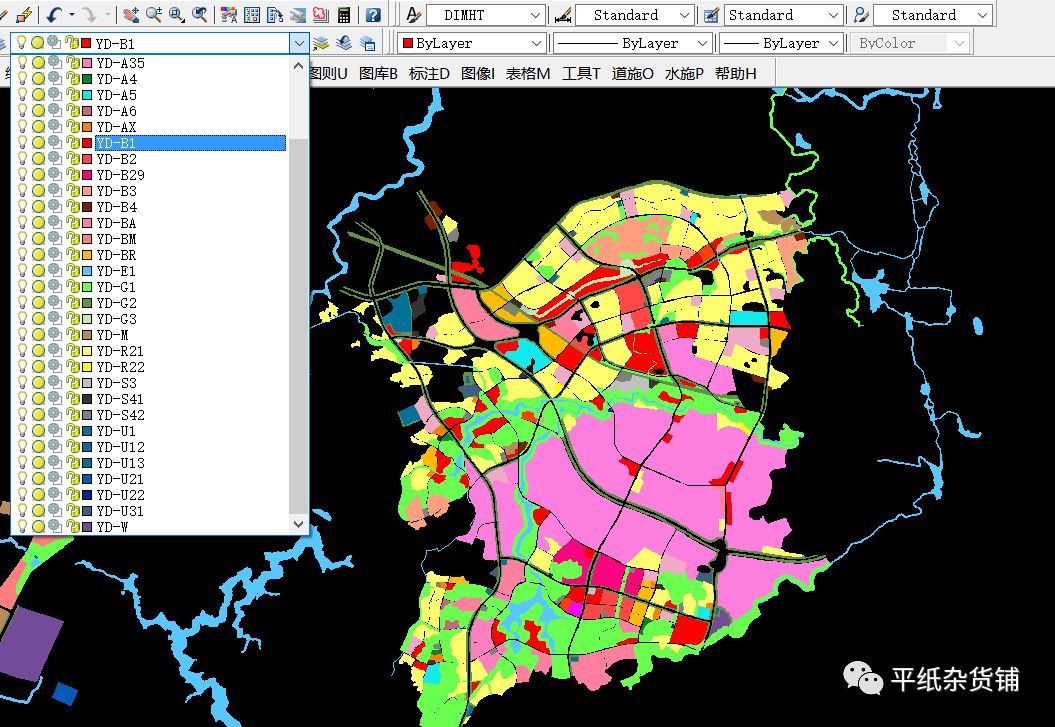Turn off YD-B2 layer lightbulb
Viewport: 1055px width, 727px height.
click(x=22, y=159)
